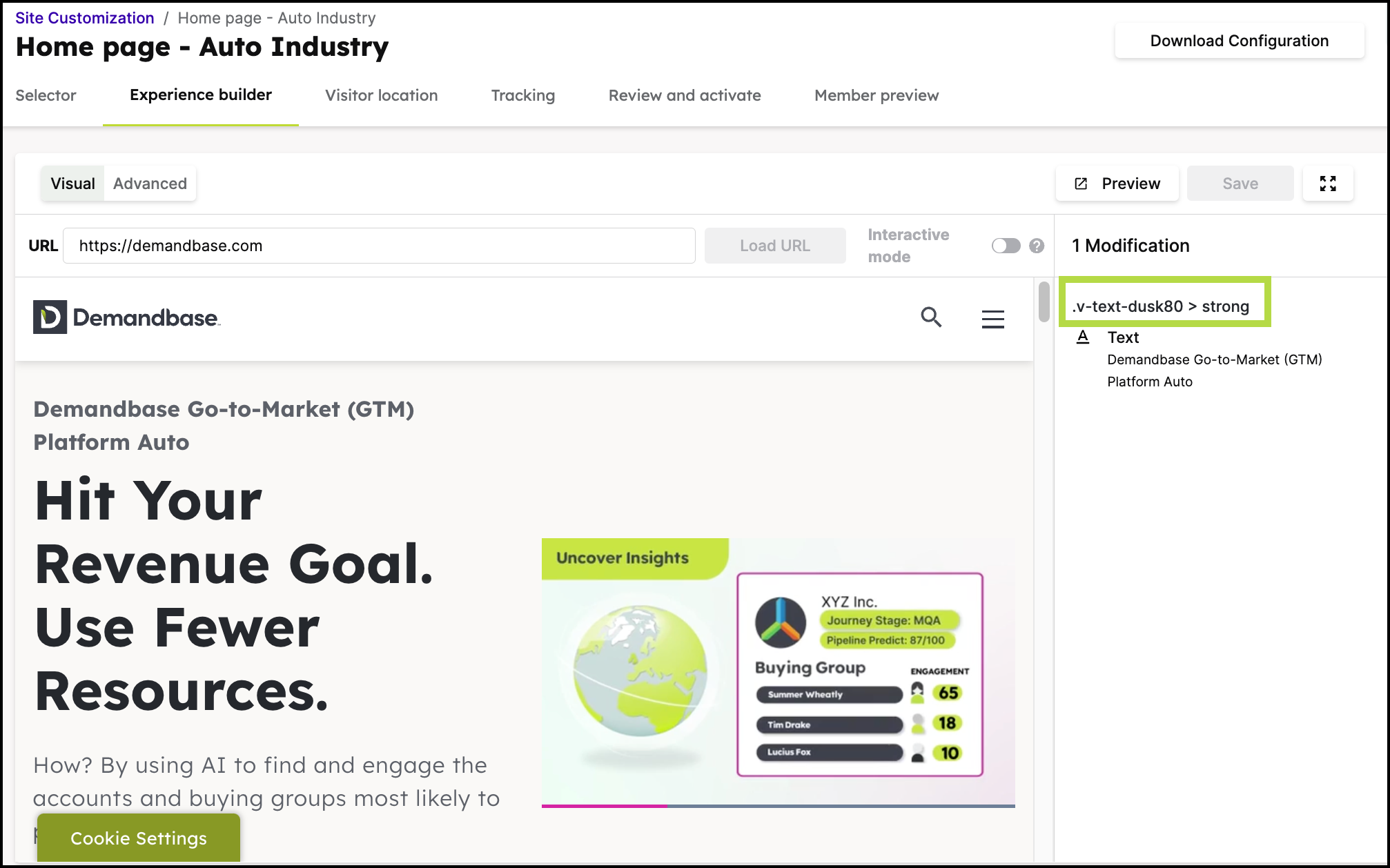Go to the Visitor location tab
The width and height of the screenshot is (1390, 868).
(382, 95)
